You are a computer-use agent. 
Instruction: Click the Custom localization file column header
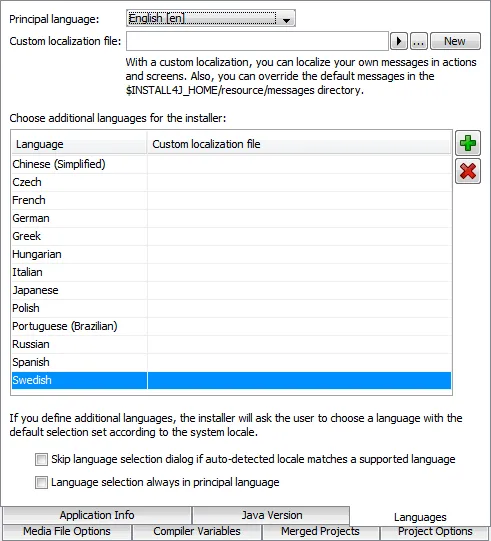click(299, 144)
